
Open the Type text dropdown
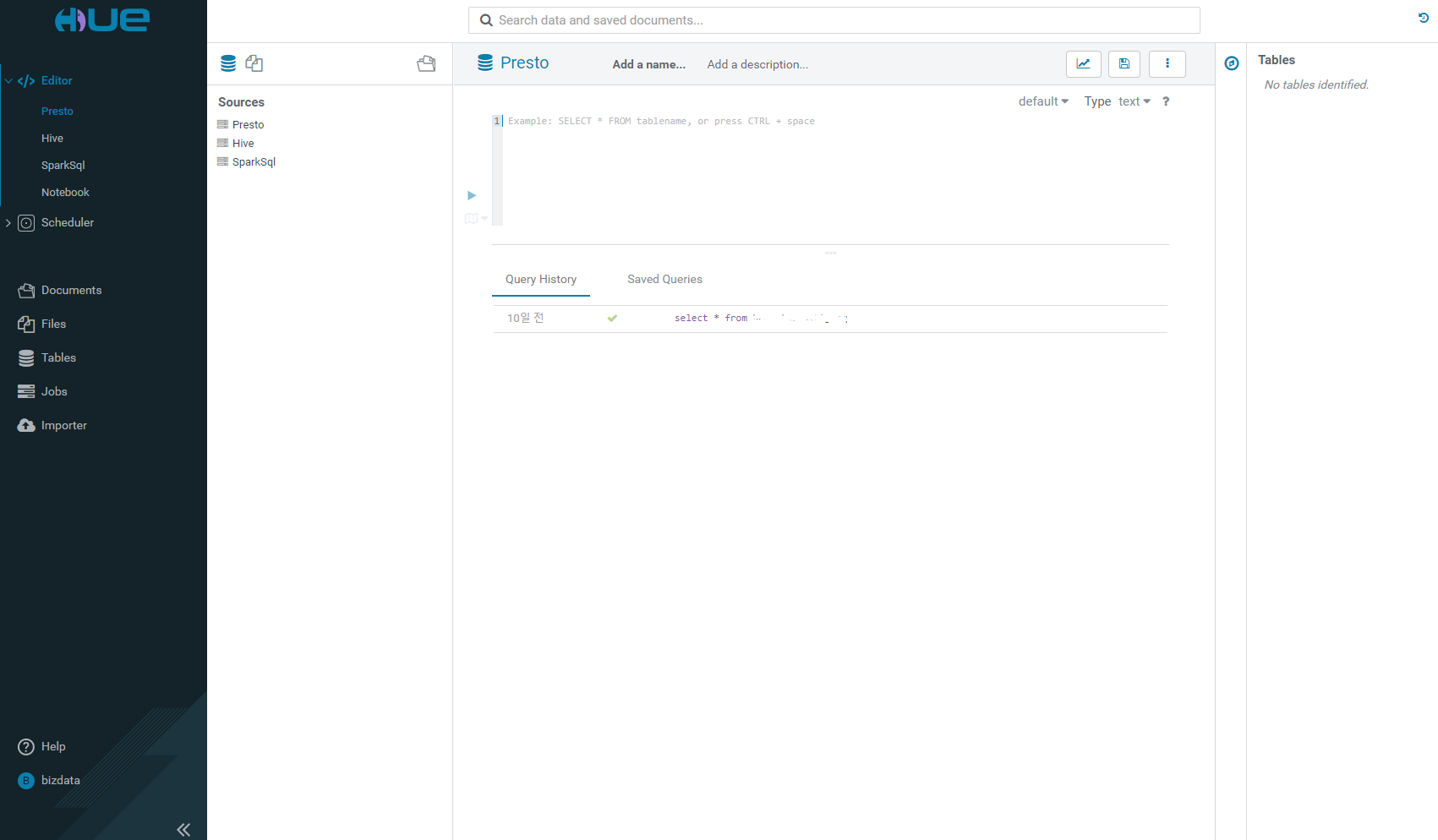coord(1135,101)
